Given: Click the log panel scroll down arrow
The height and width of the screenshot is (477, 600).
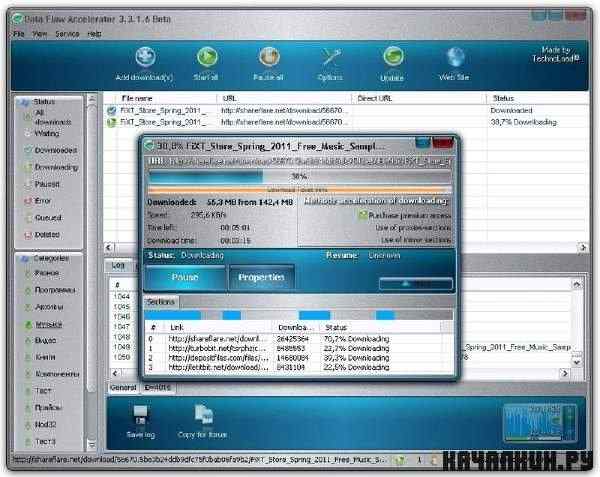Looking at the screenshot, I should 576,361.
